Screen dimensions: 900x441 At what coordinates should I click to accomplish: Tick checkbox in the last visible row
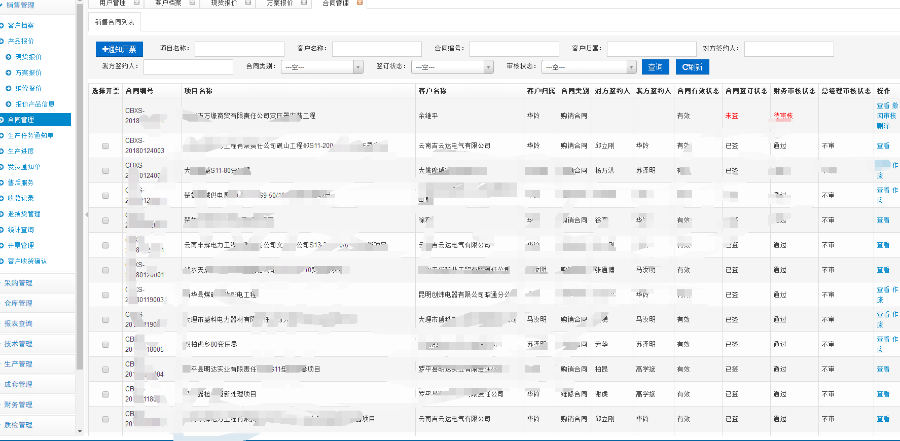(106, 419)
